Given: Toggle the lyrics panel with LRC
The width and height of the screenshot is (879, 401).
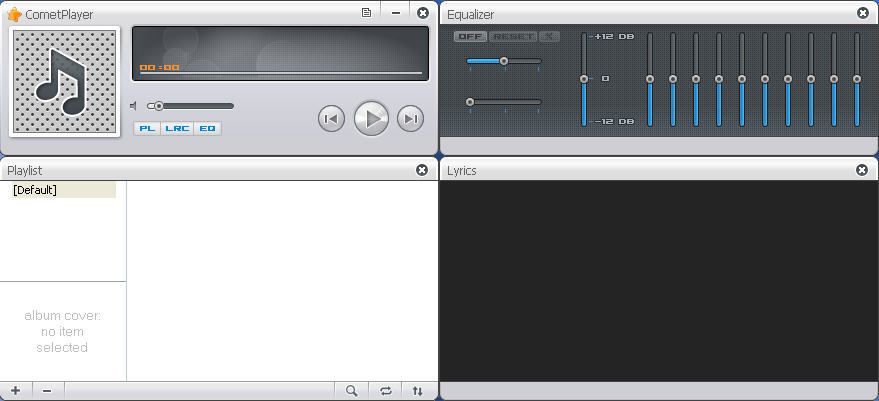Looking at the screenshot, I should point(177,128).
